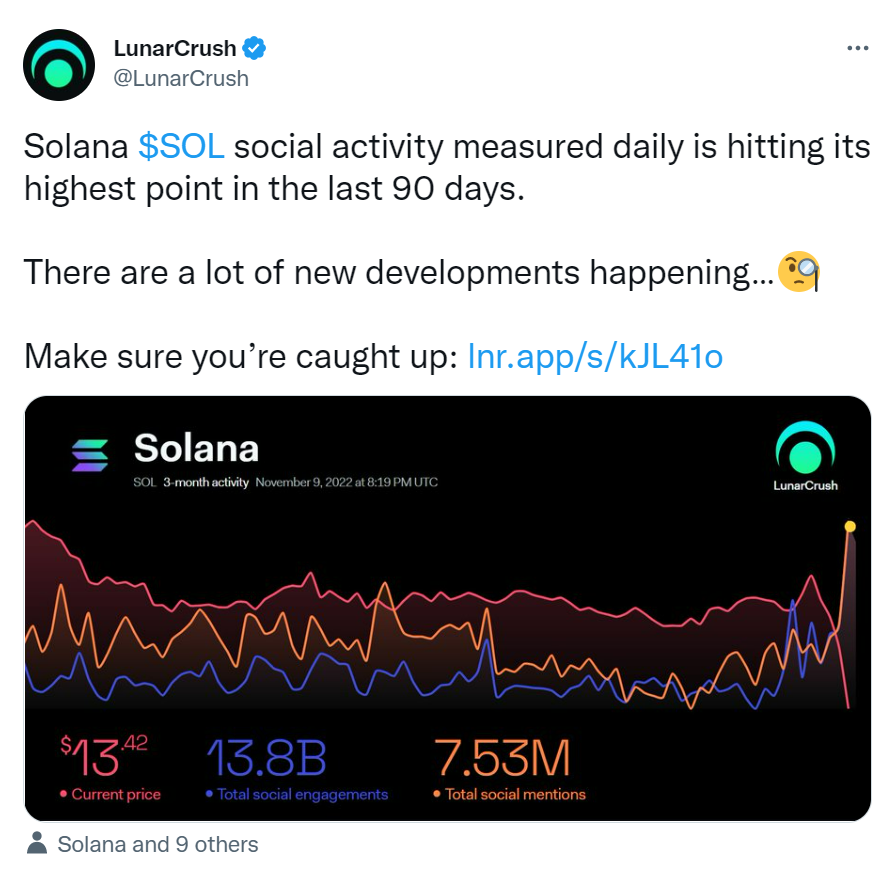The height and width of the screenshot is (874, 892).
Task: Click the tagged people person icon
Action: (x=37, y=844)
